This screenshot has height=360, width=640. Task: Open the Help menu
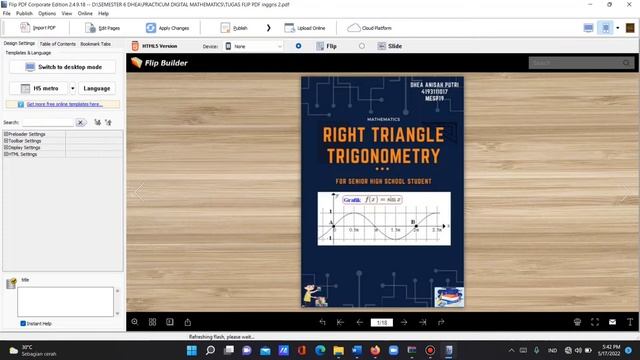[x=103, y=13]
